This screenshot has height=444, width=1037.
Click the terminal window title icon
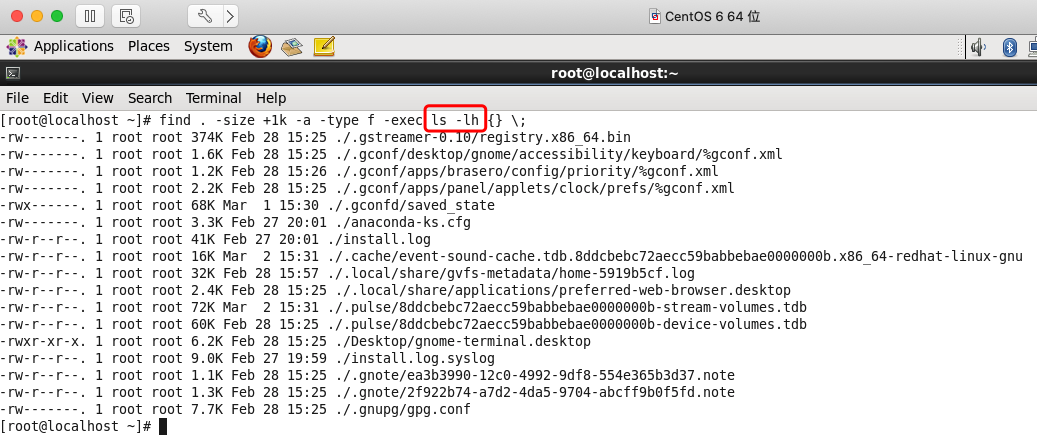point(13,73)
